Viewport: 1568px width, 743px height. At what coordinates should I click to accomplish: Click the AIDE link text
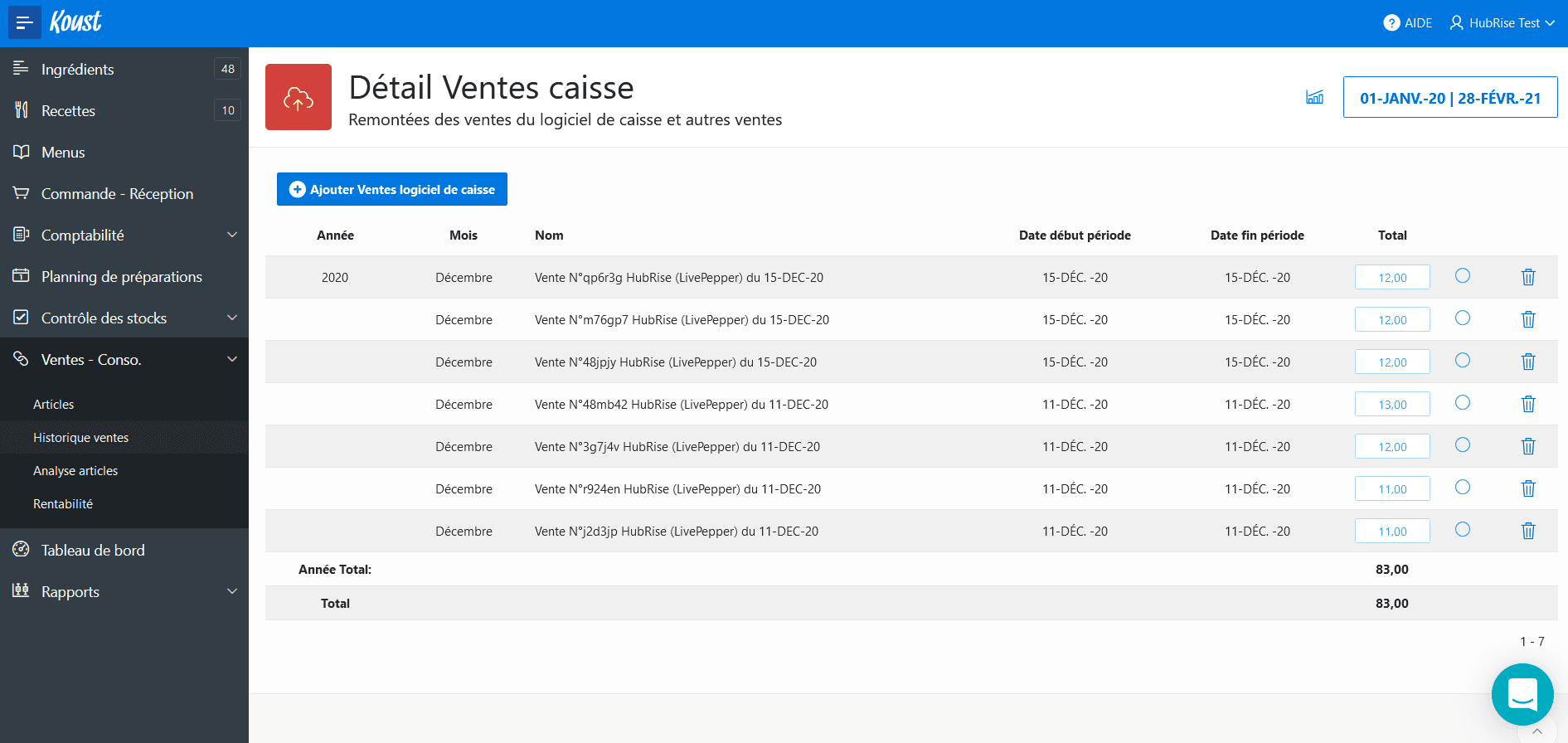(x=1418, y=23)
